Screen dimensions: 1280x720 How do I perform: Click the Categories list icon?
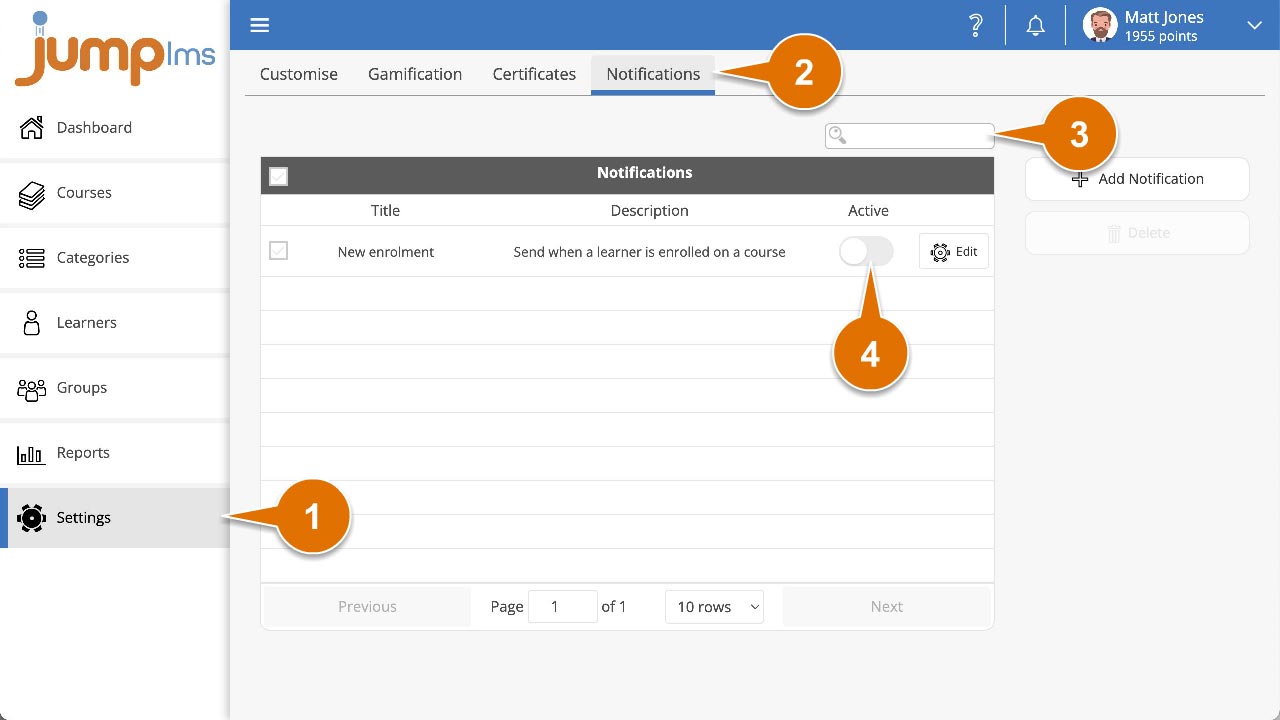[x=32, y=258]
